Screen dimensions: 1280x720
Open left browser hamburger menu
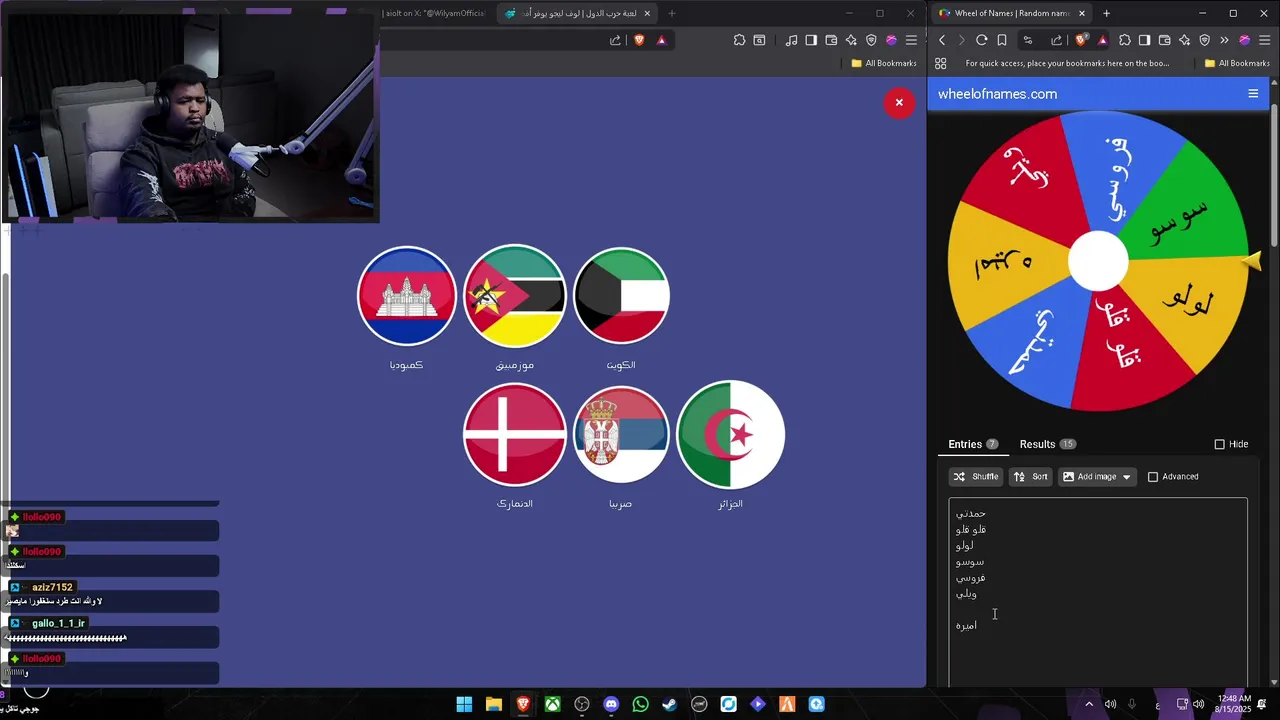[911, 40]
